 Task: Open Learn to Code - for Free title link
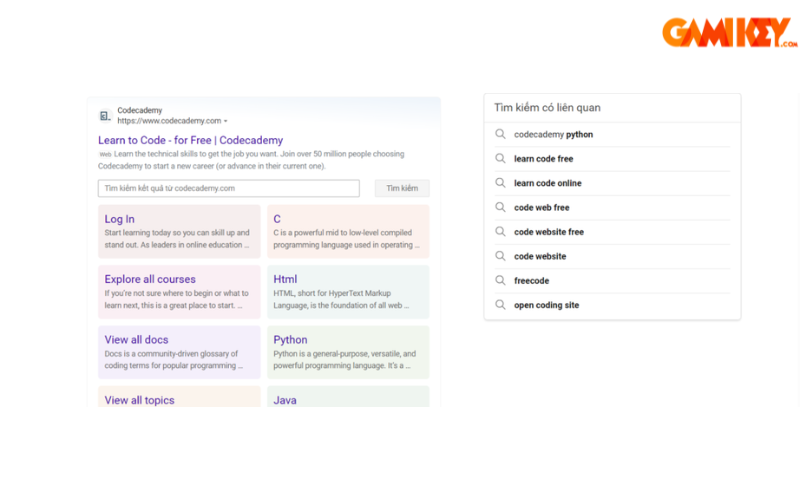tap(190, 141)
